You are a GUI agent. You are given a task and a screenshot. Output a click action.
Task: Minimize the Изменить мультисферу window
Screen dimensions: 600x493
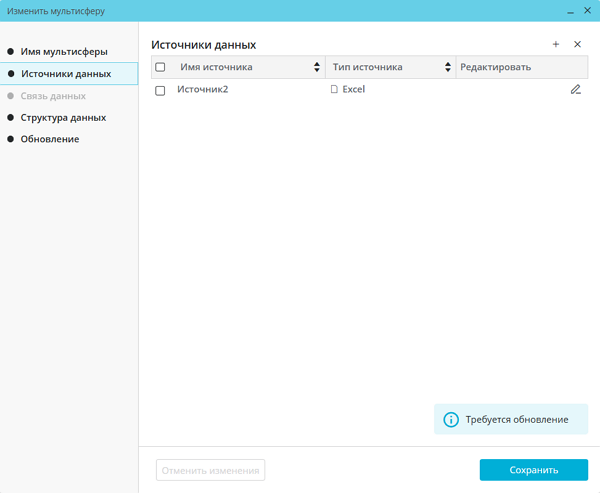tap(570, 11)
